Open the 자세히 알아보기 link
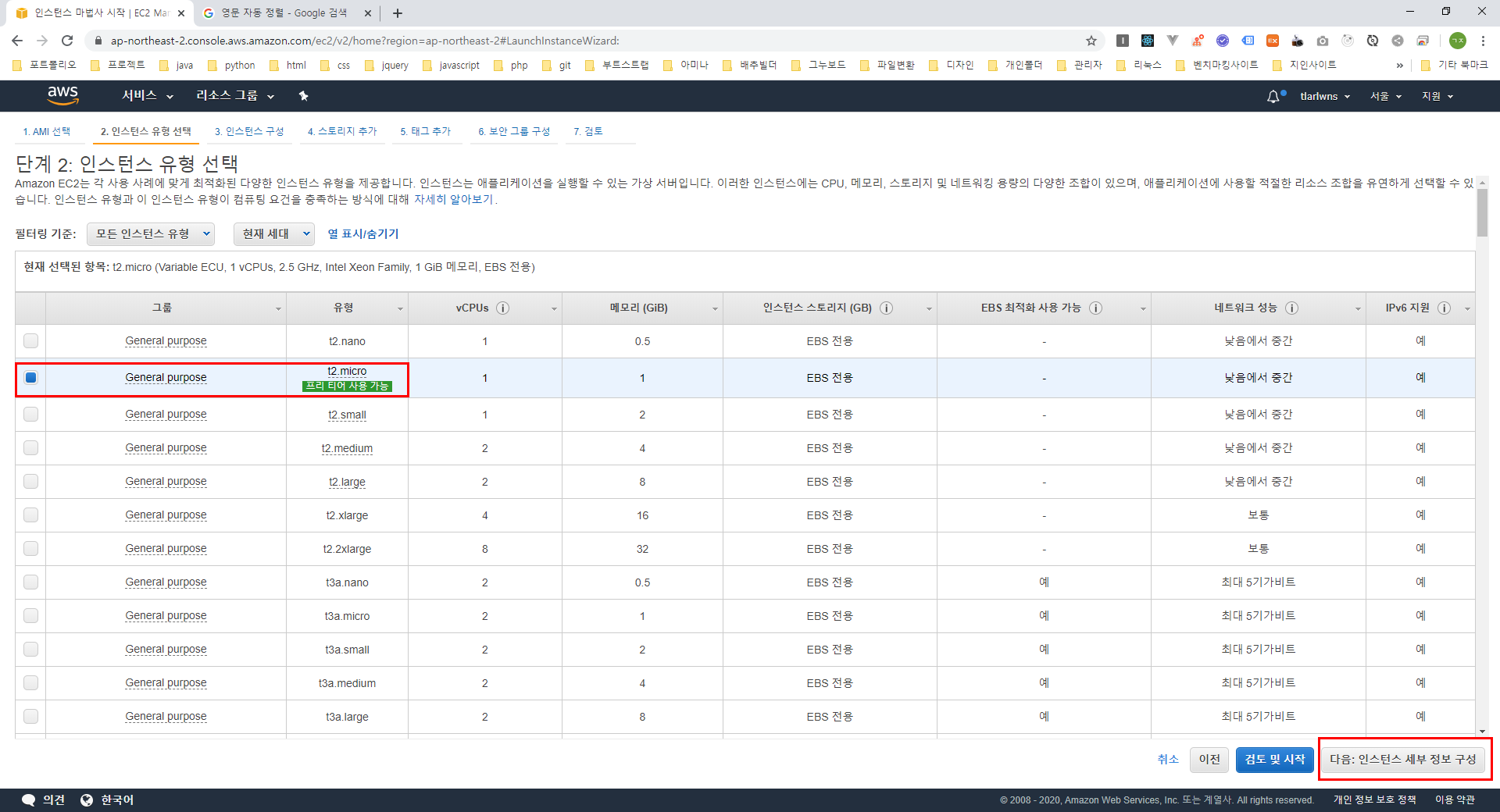Screen dimensions: 1500x812 (x=454, y=199)
